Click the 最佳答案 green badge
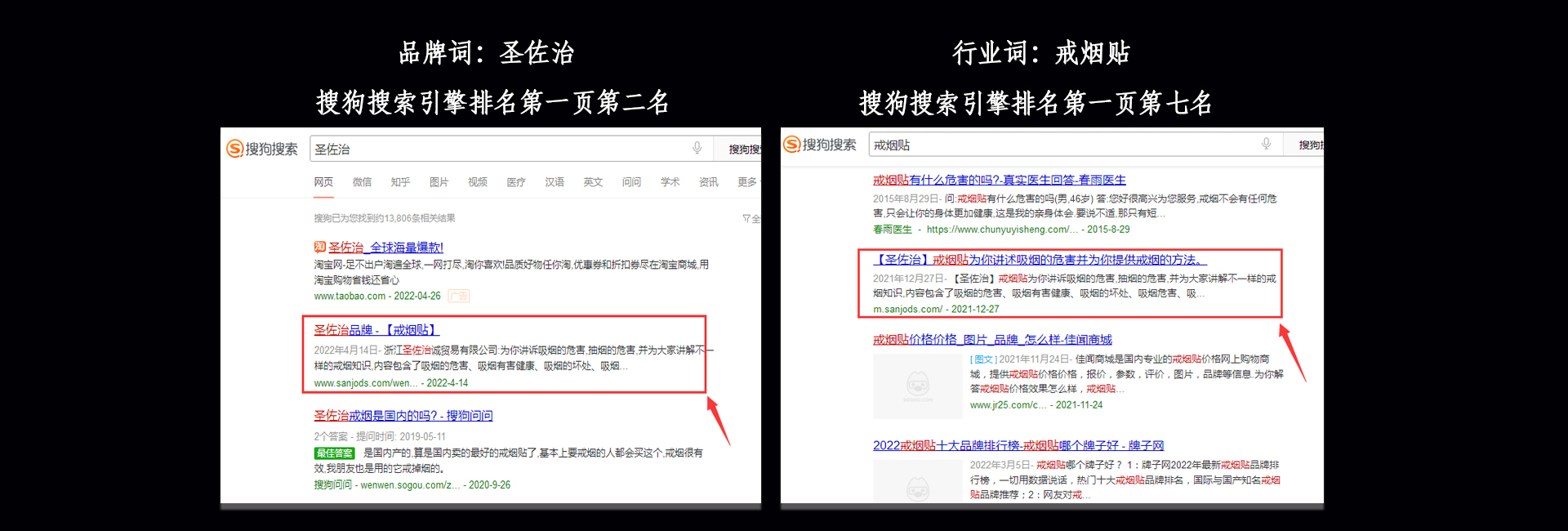 [x=335, y=453]
